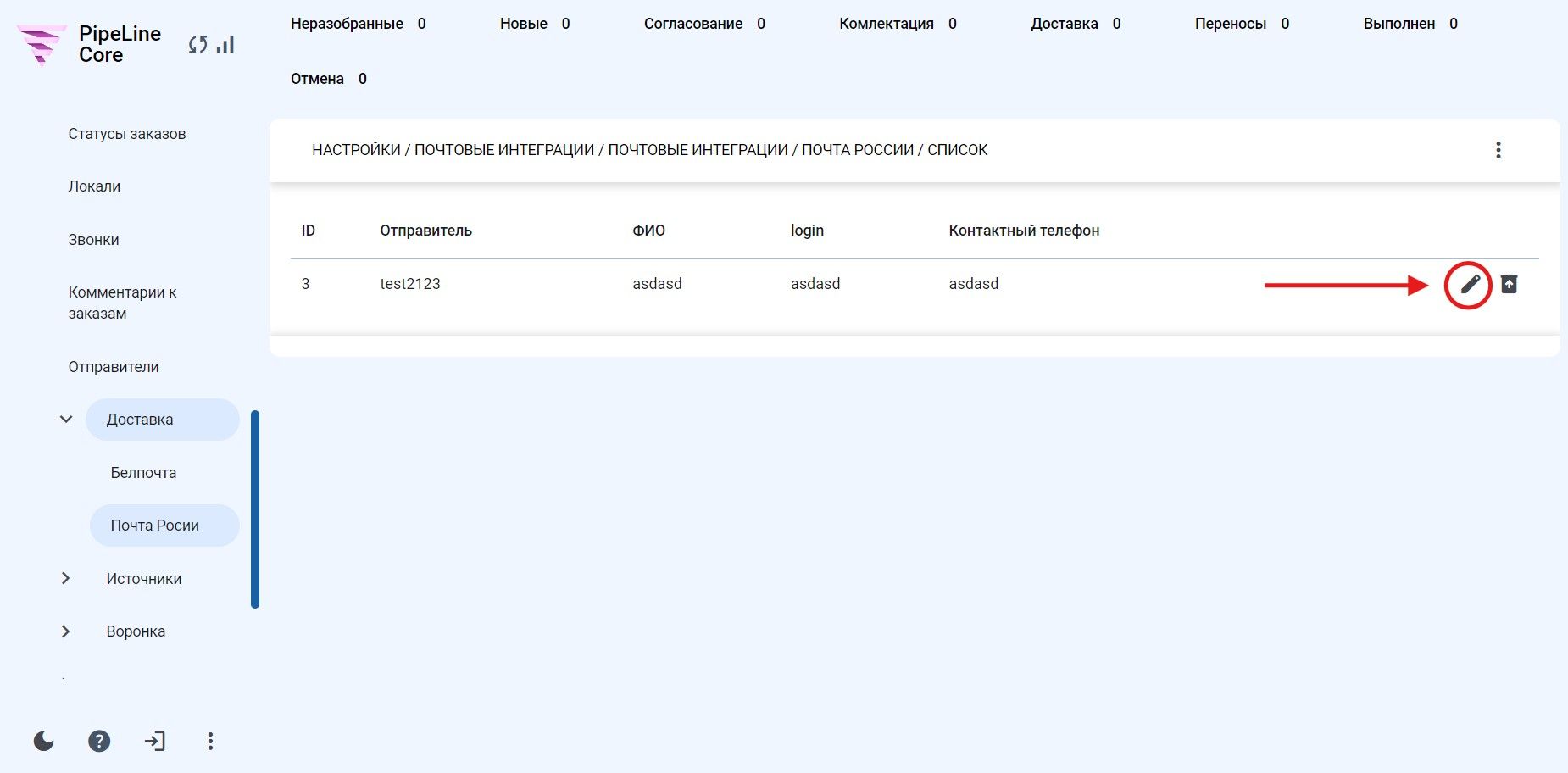This screenshot has height=773, width=1568.
Task: Click the PipeLine Core title text
Action: 120,44
